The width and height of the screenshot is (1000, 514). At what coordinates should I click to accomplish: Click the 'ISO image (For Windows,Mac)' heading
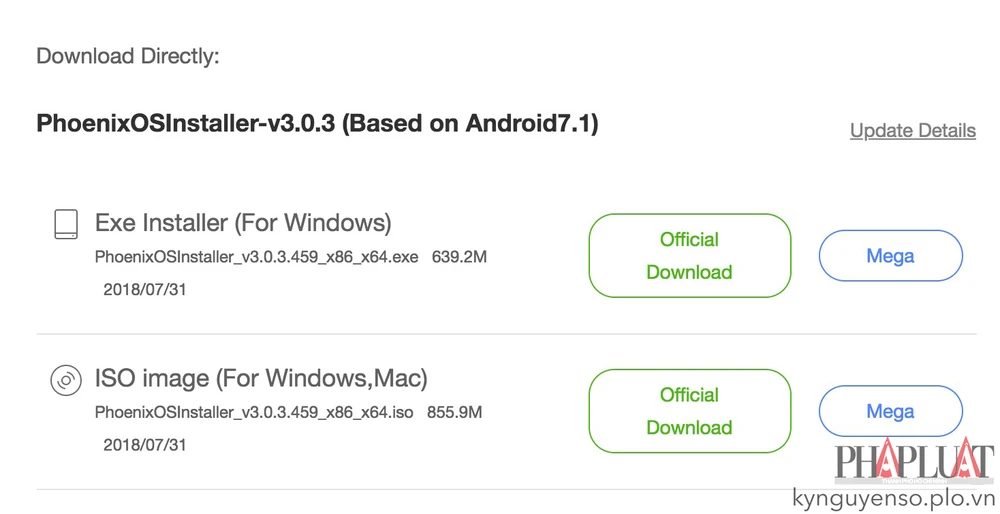pos(261,378)
